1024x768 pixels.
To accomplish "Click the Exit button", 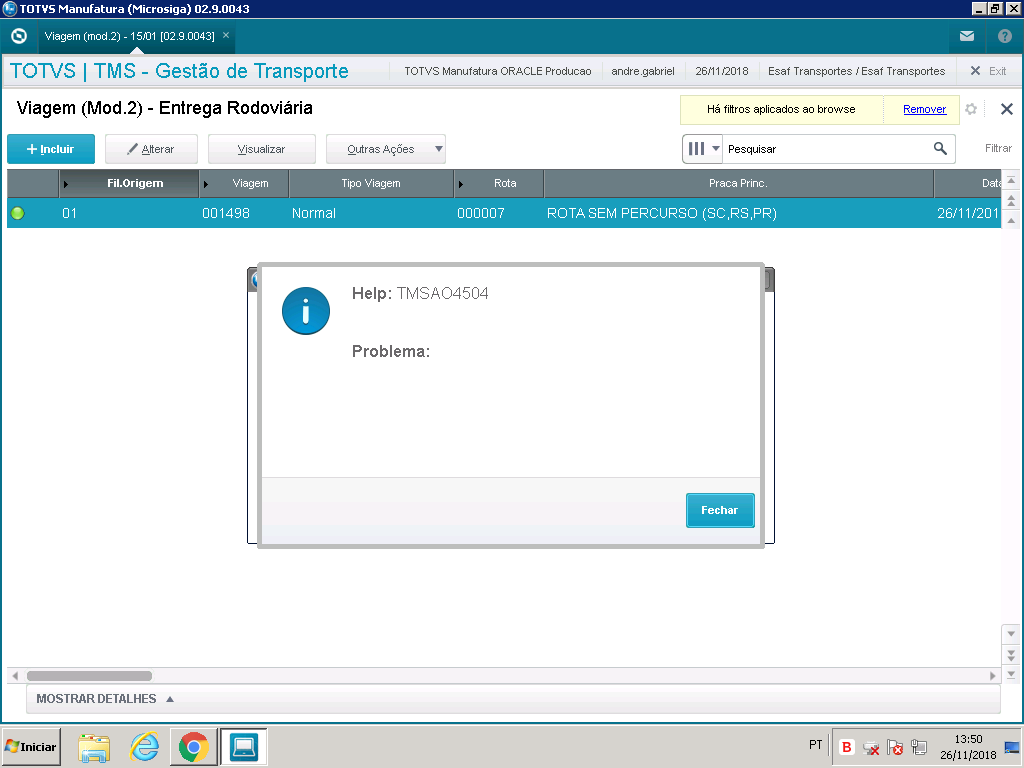I will [988, 71].
